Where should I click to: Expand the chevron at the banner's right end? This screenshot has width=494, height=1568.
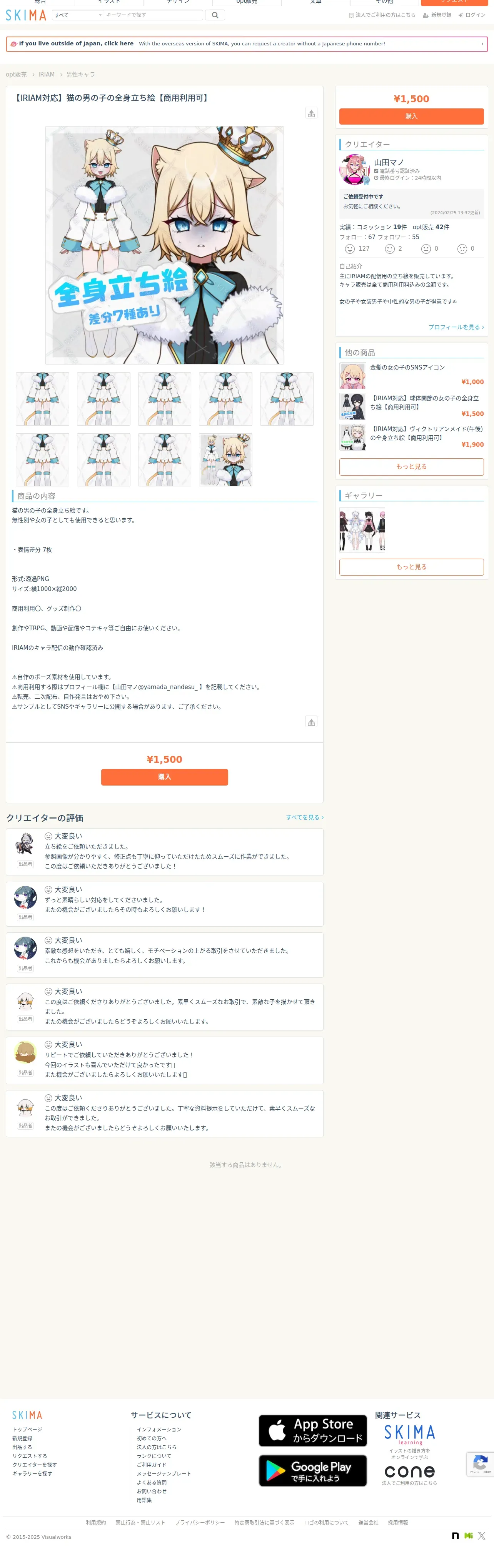click(x=482, y=44)
